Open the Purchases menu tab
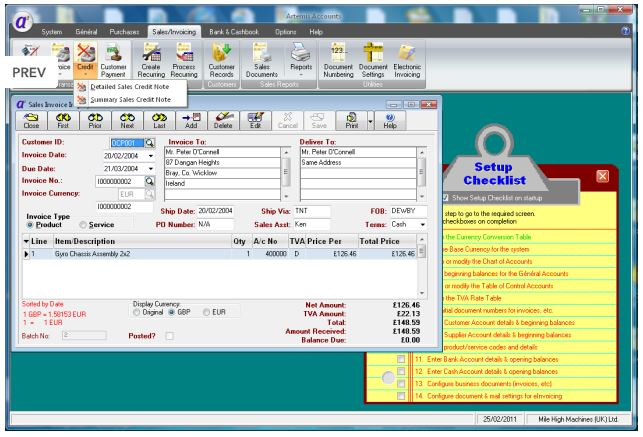 [x=124, y=32]
